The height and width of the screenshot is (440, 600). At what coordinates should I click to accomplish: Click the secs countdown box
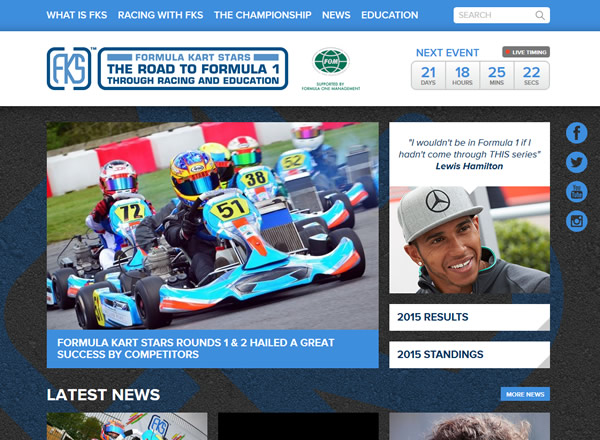(x=532, y=75)
